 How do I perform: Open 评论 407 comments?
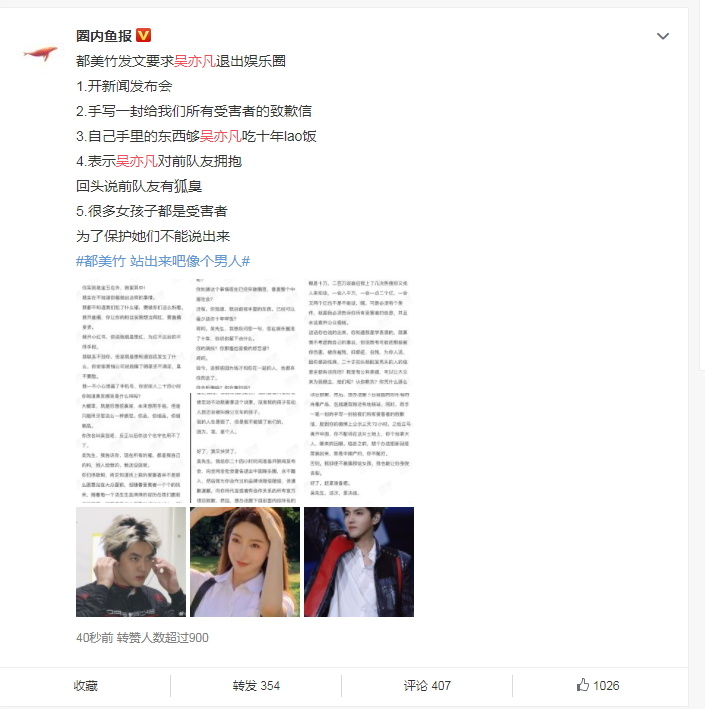(x=427, y=685)
